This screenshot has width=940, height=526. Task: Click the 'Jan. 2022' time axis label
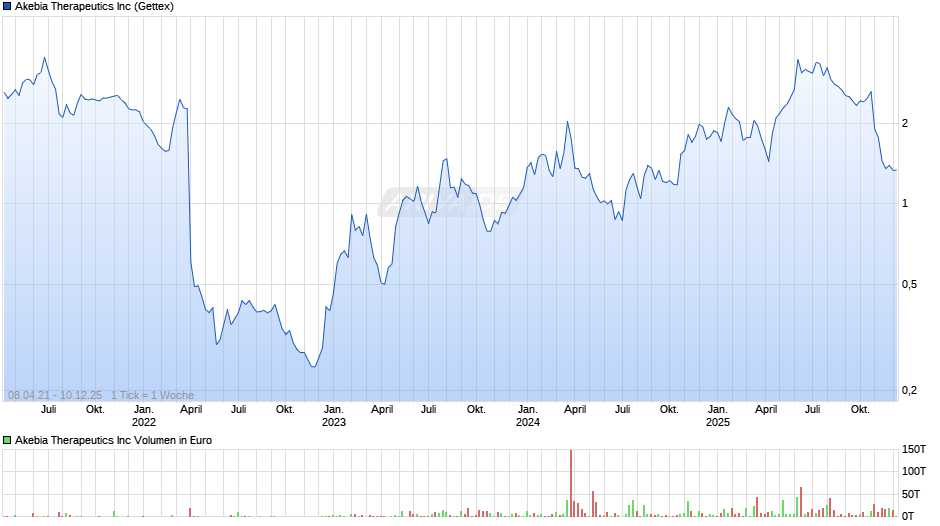click(x=143, y=416)
